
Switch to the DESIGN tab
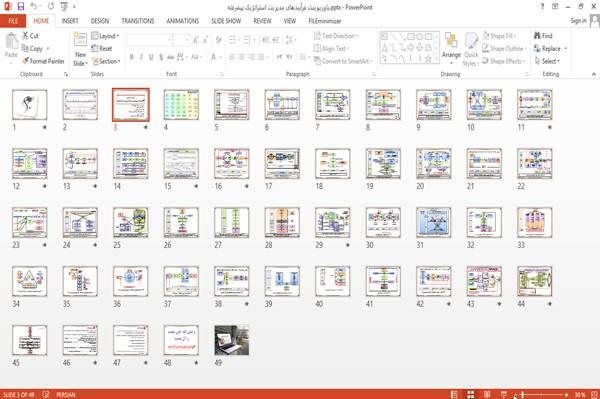click(100, 21)
